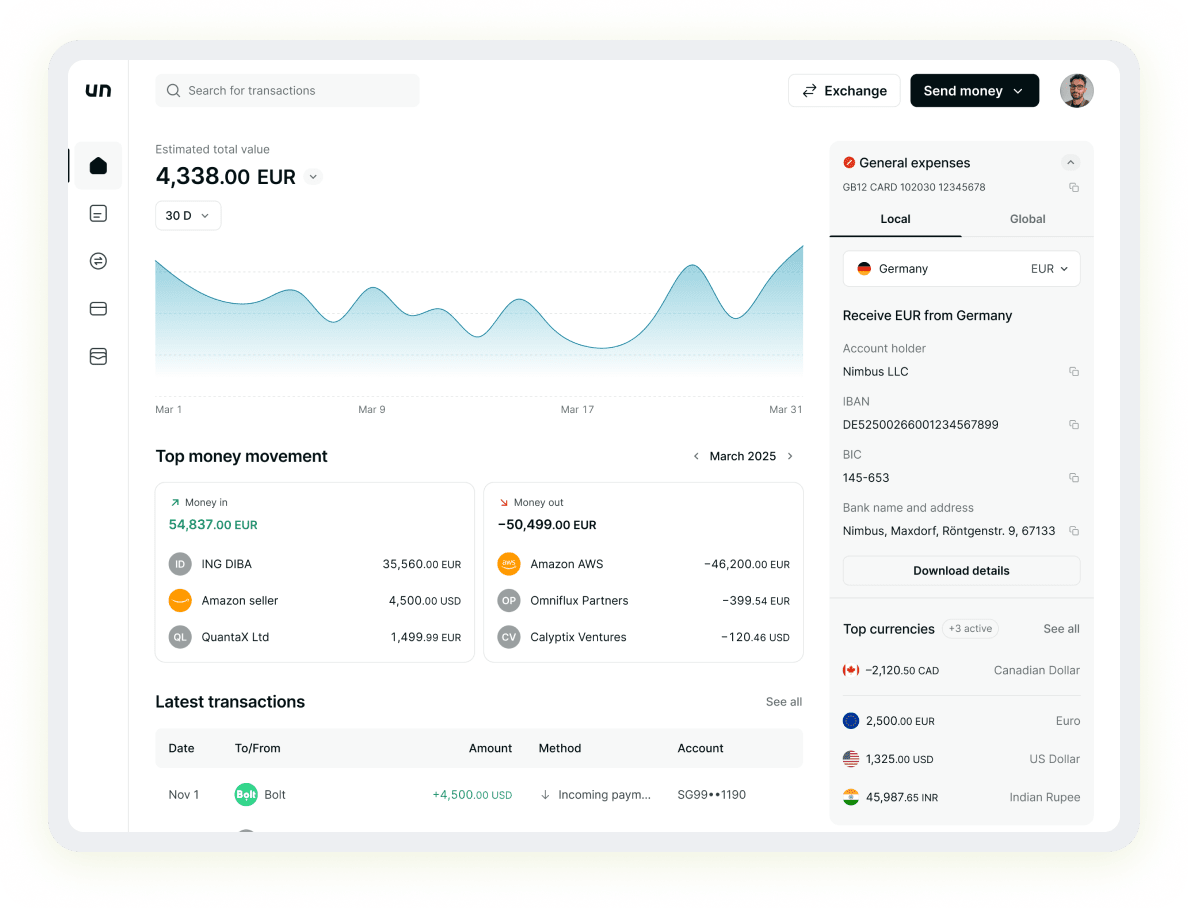The image size is (1189, 909).
Task: Click Download details button
Action: click(962, 571)
